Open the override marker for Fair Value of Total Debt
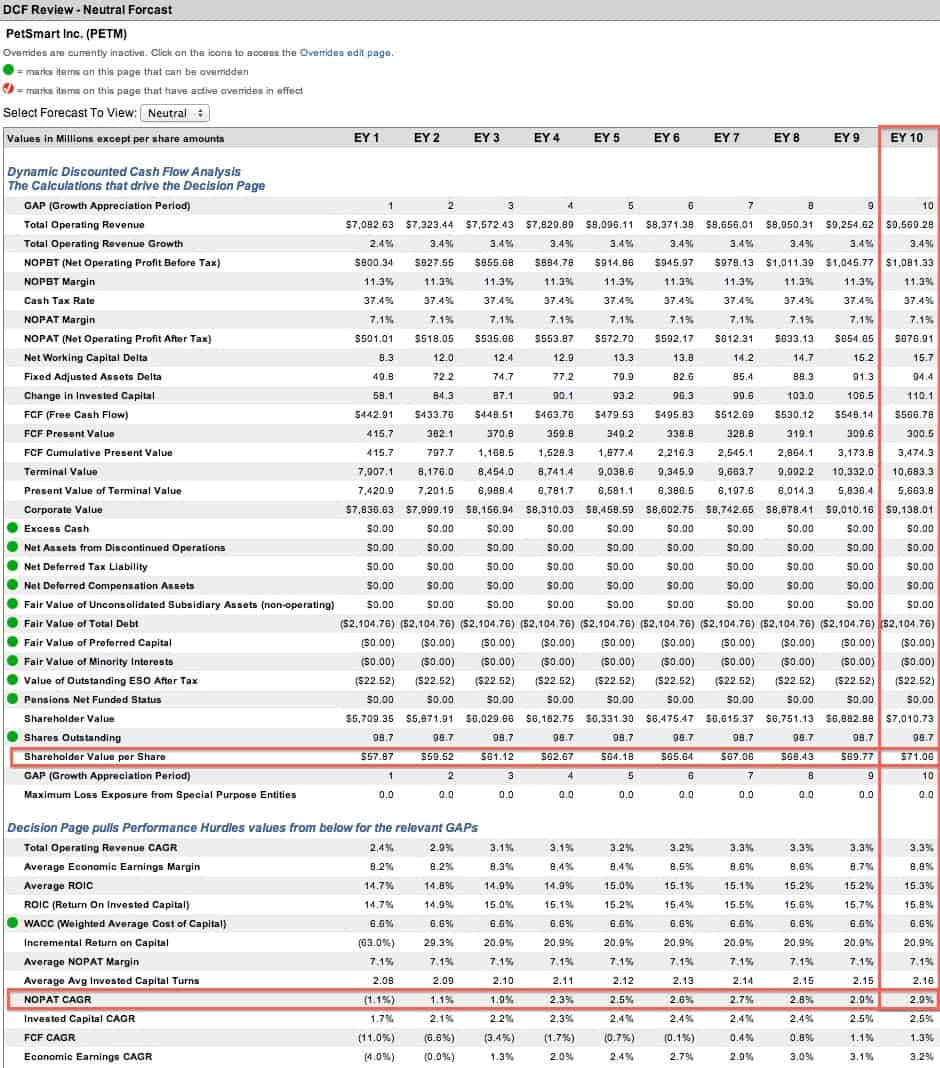This screenshot has width=940, height=1068. pyautogui.click(x=10, y=622)
